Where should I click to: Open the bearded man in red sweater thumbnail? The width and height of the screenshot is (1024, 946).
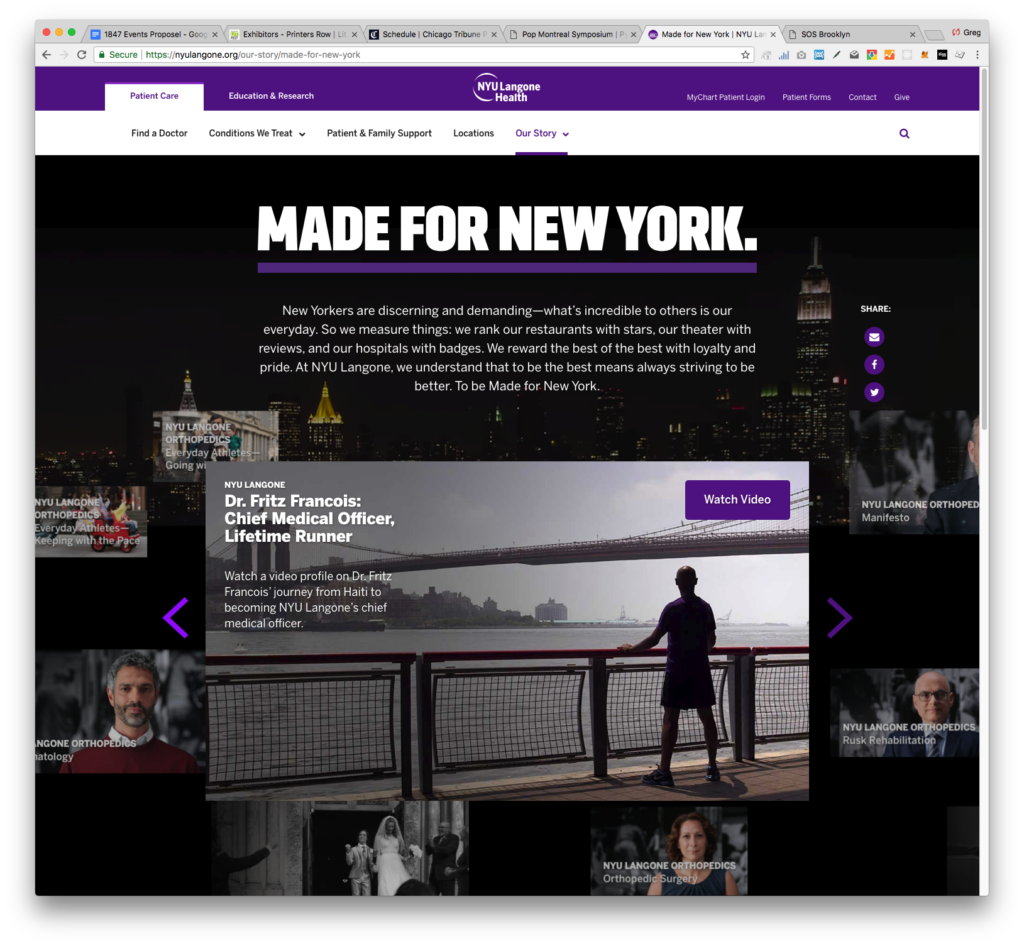[121, 711]
